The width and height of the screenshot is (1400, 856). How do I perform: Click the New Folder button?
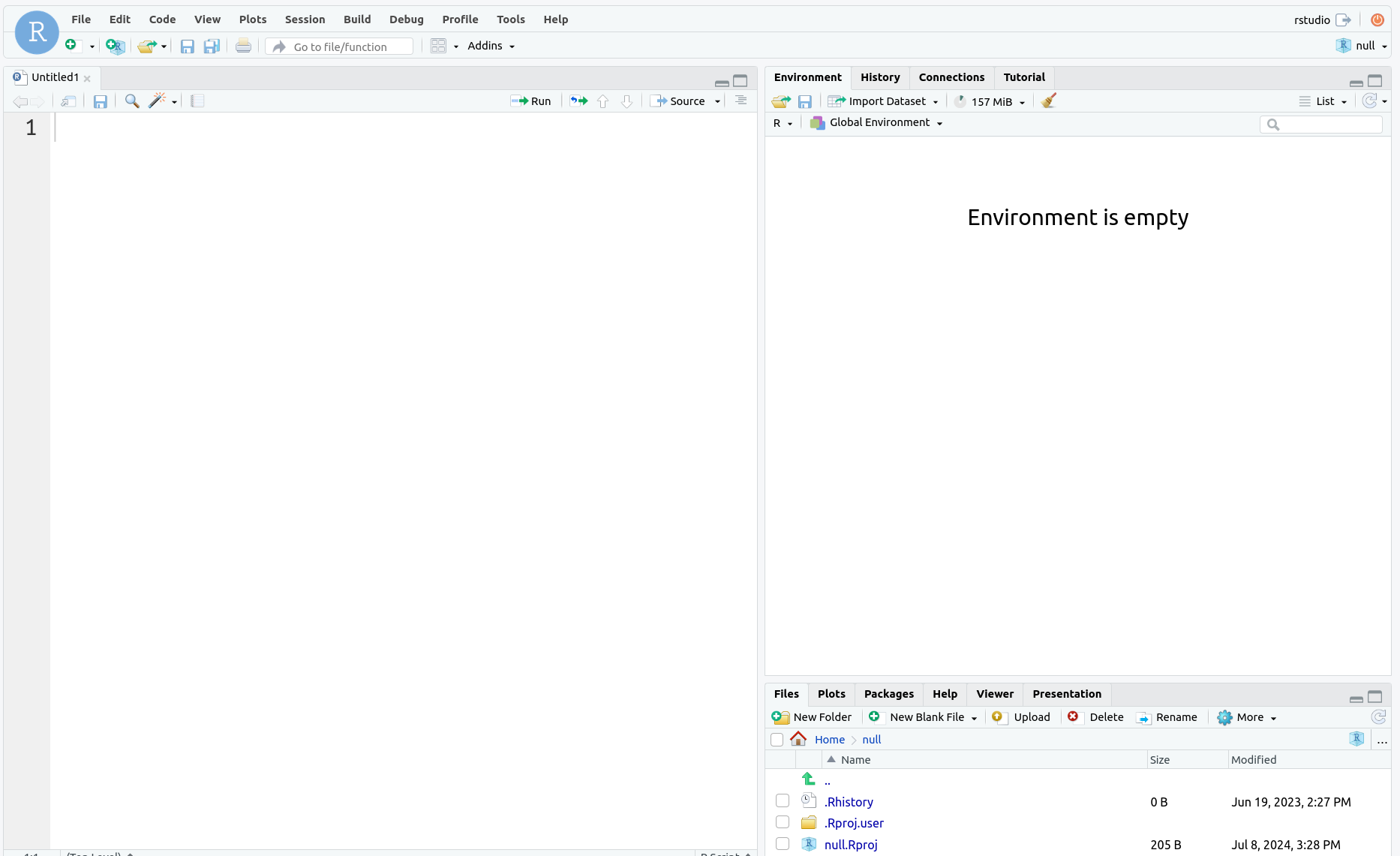(x=813, y=717)
